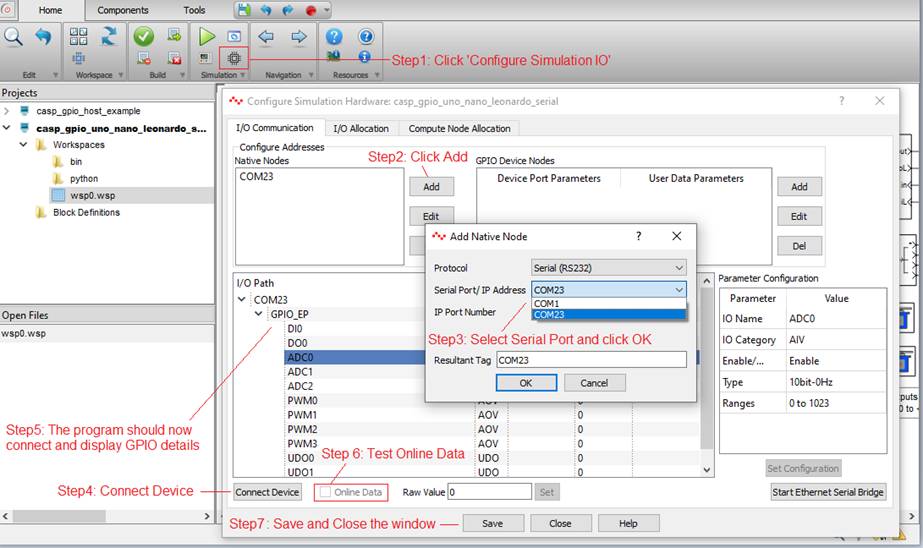This screenshot has width=923, height=548.
Task: Click the navigate back arrow icon
Action: pos(266,36)
